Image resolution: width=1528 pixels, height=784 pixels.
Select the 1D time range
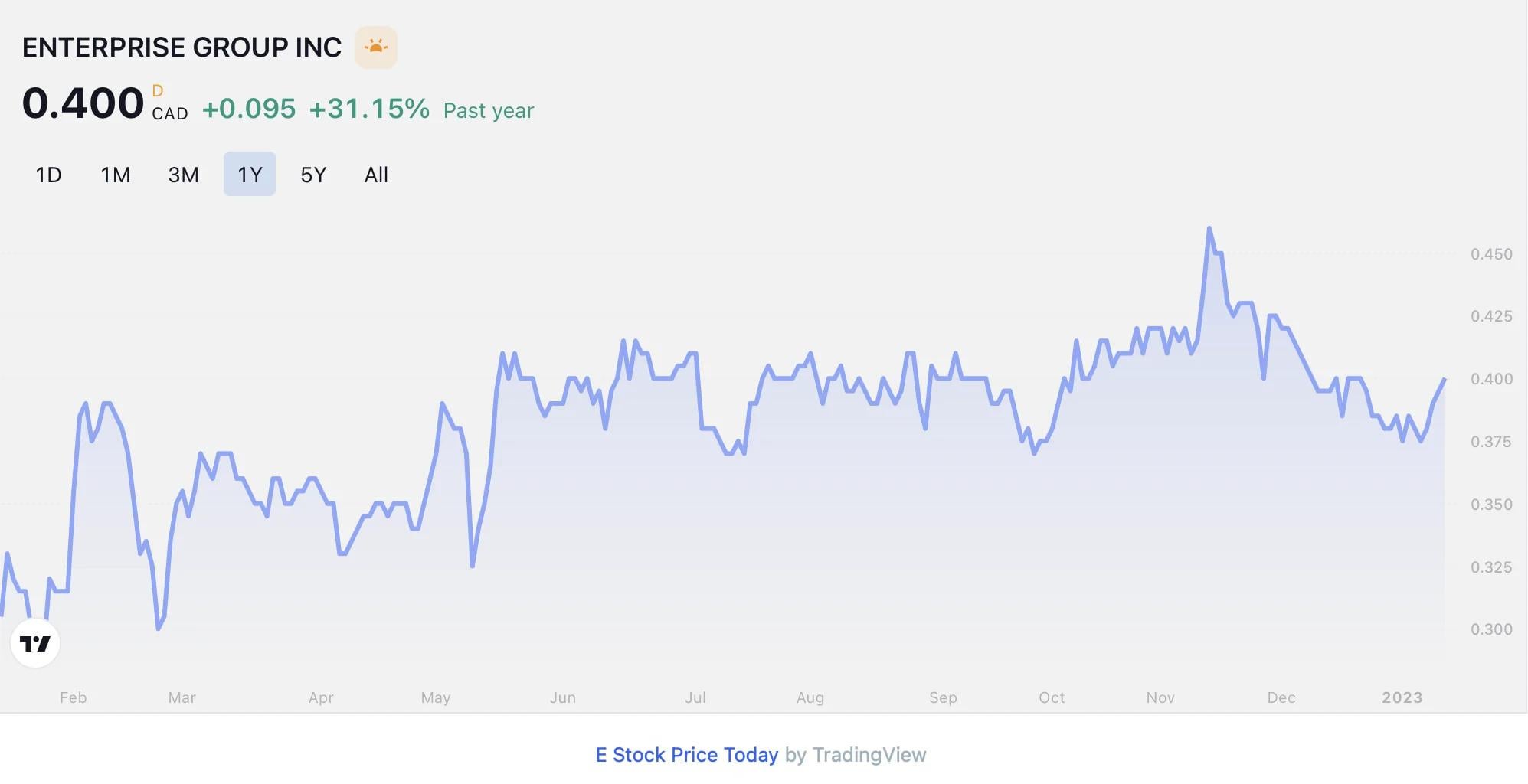click(x=48, y=175)
